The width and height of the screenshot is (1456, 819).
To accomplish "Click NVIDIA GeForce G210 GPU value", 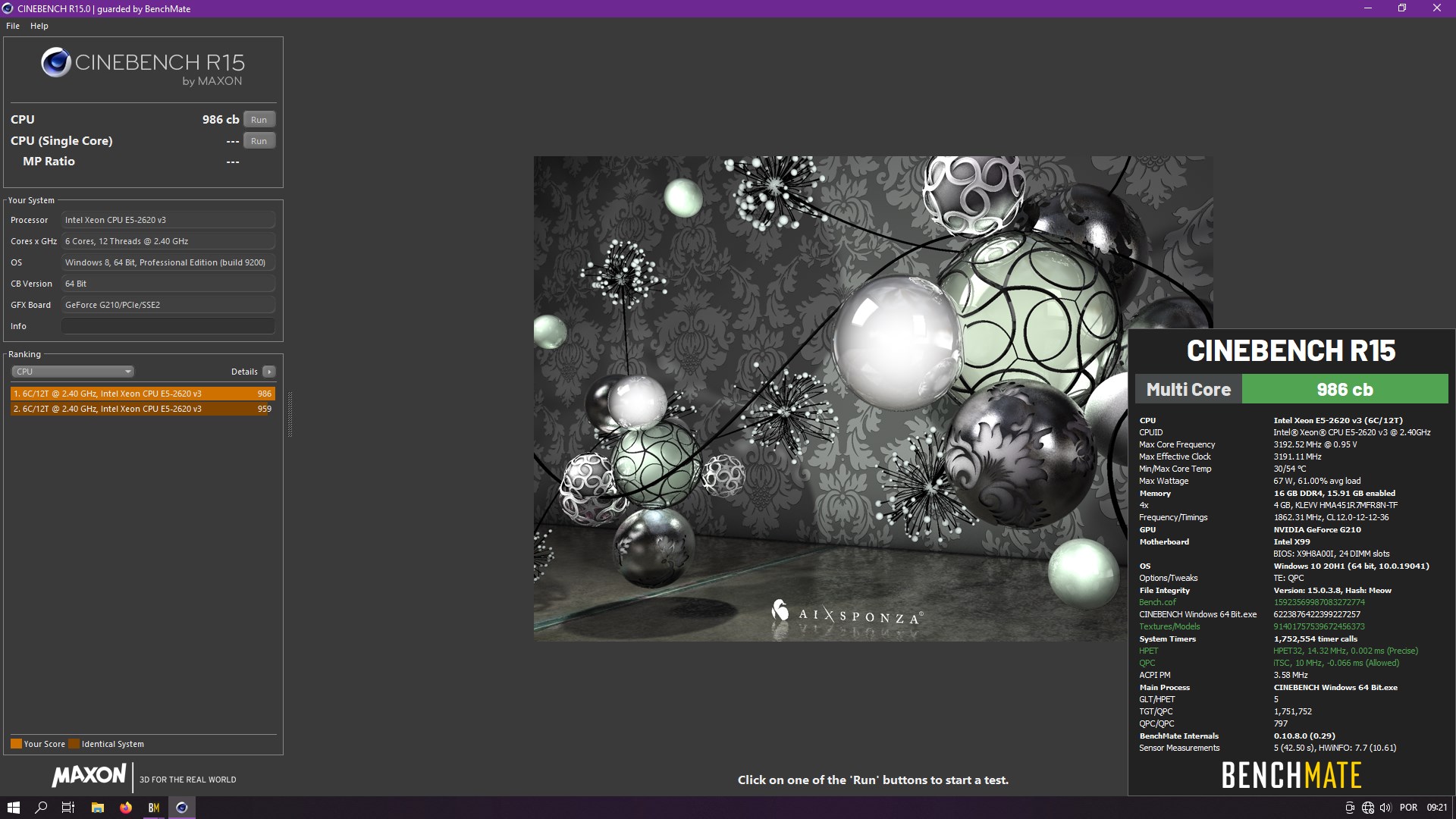I will [x=1317, y=529].
